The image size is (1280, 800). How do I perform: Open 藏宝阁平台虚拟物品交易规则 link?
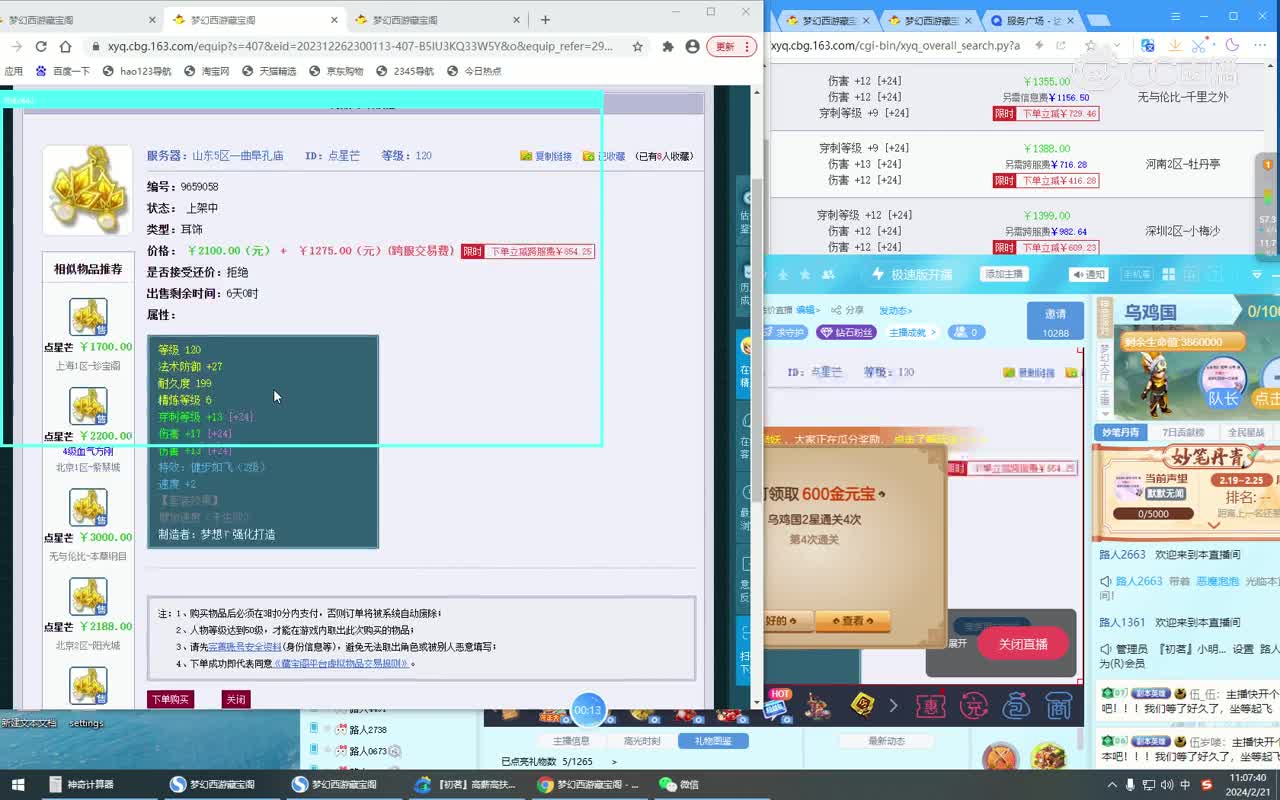341,663
